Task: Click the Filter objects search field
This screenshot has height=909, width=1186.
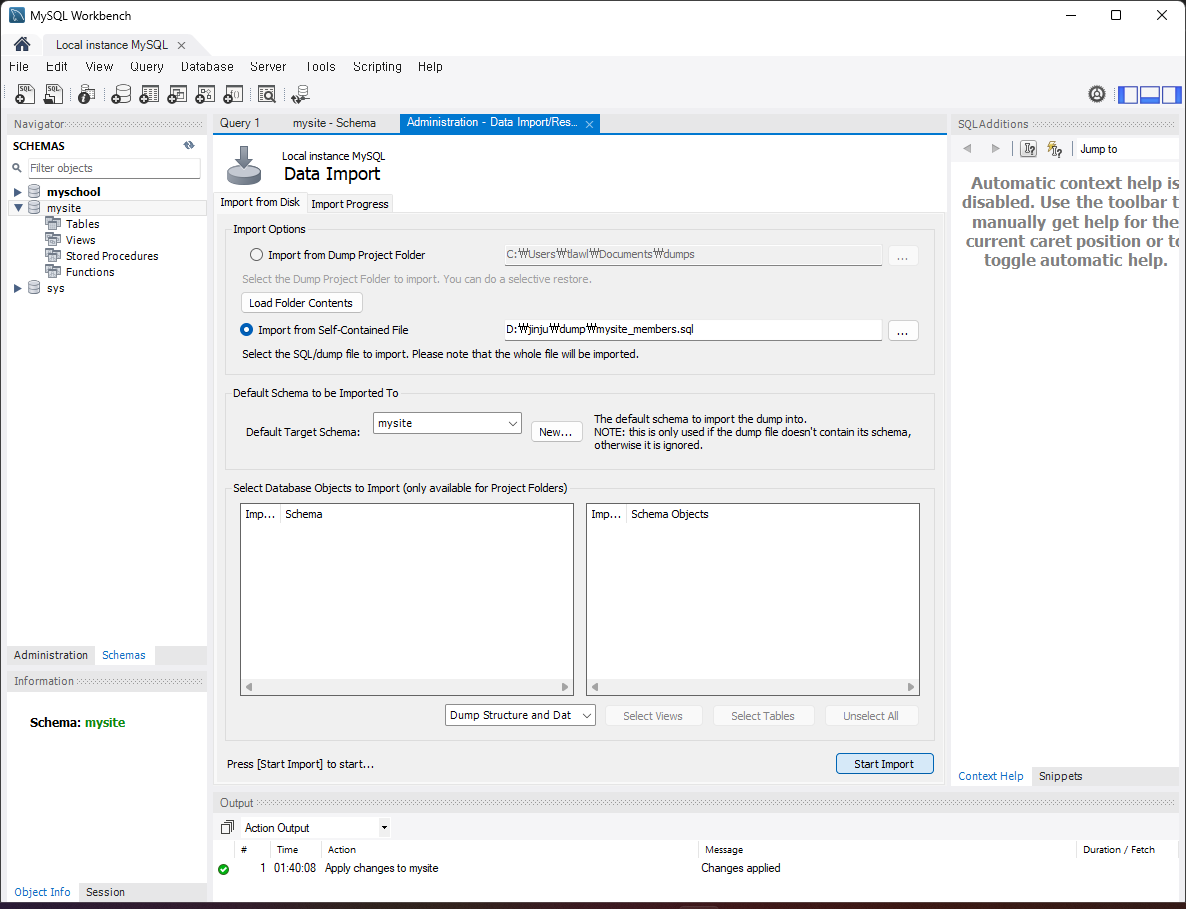Action: (114, 168)
